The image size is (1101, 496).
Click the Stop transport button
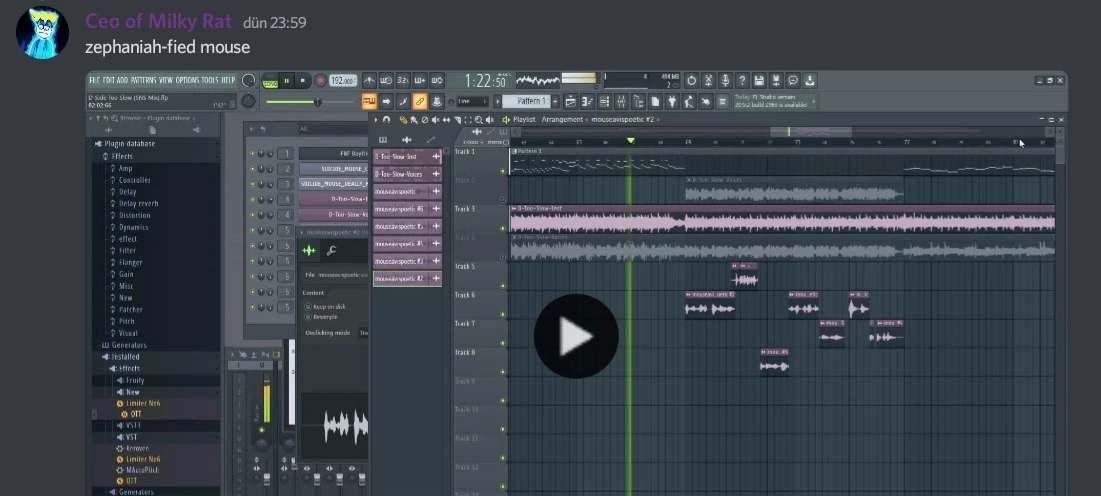tap(303, 81)
